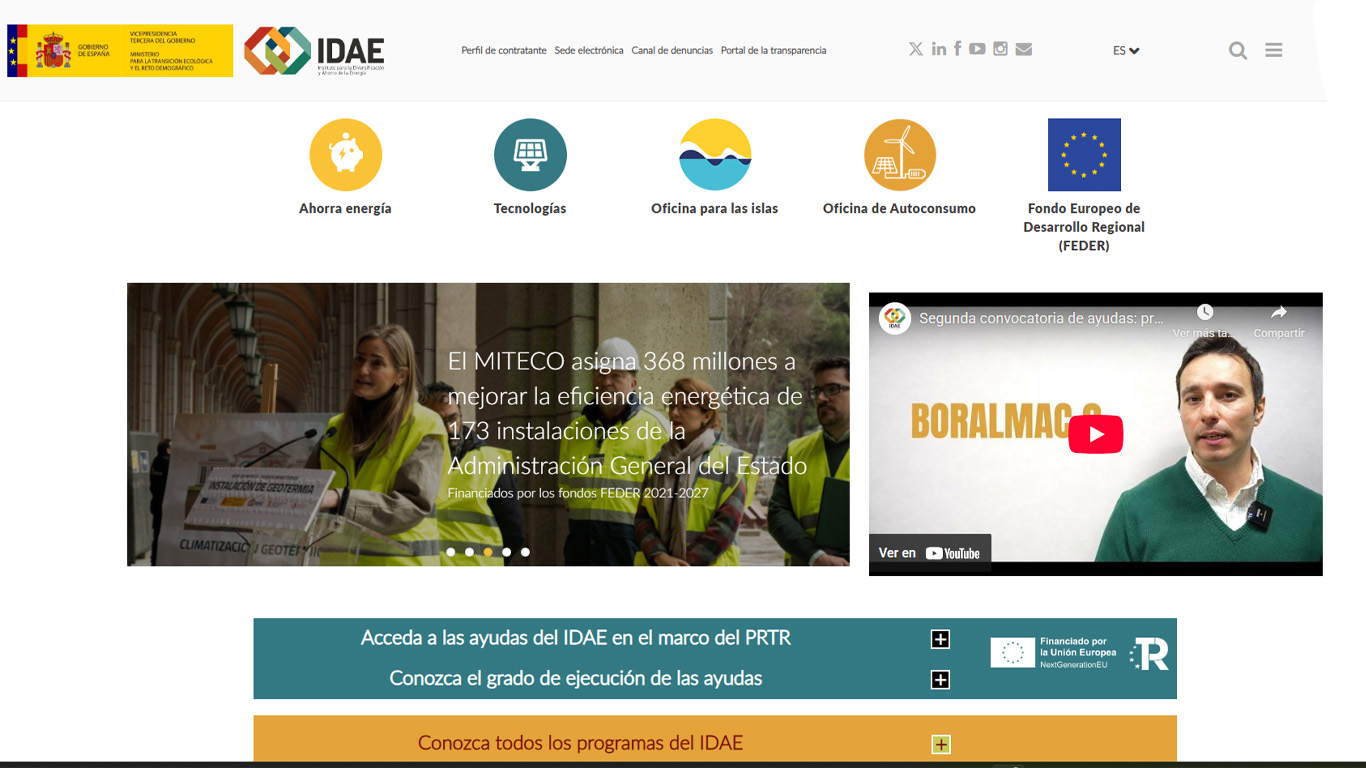The width and height of the screenshot is (1366, 768).
Task: Click the Oficina de Autoconsumo icon
Action: (x=899, y=155)
